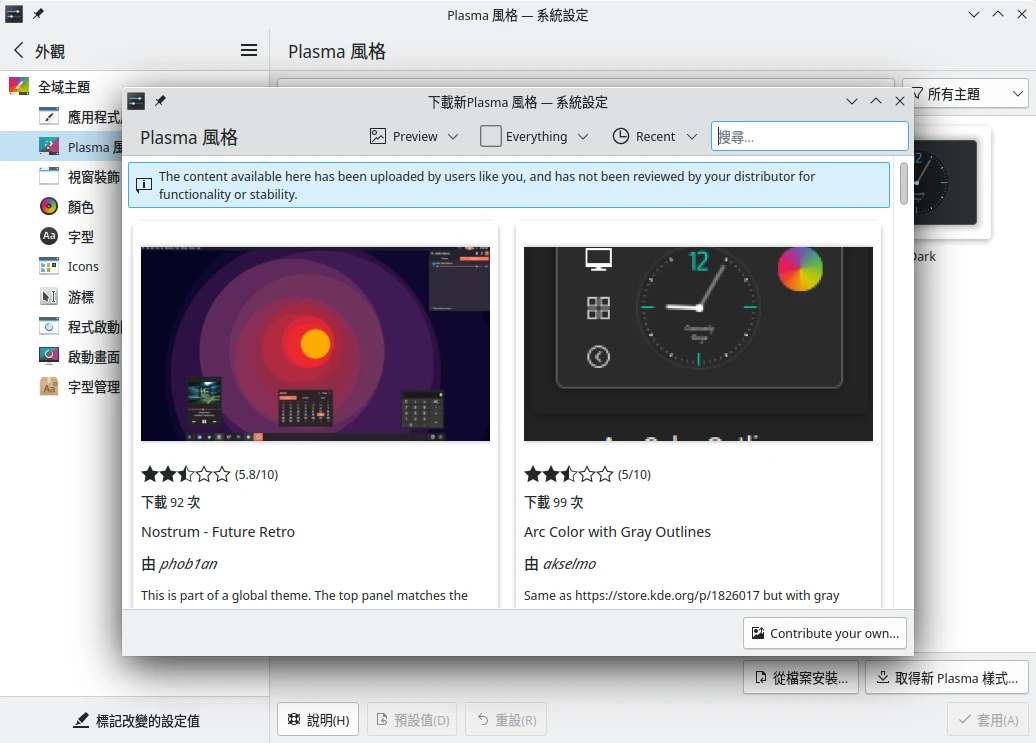Click the Nostrum - Future Retro preview image
The width and height of the screenshot is (1036, 743).
pos(315,343)
